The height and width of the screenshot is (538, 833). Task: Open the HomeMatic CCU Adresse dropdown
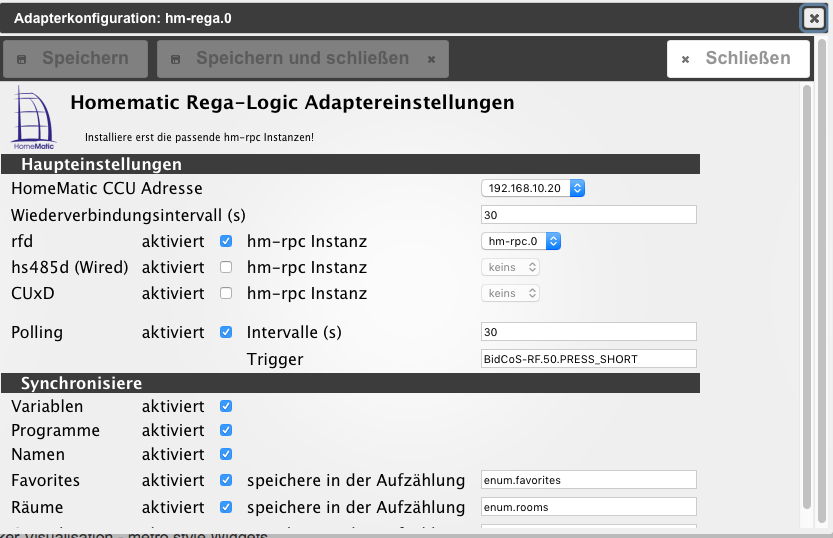coord(533,188)
